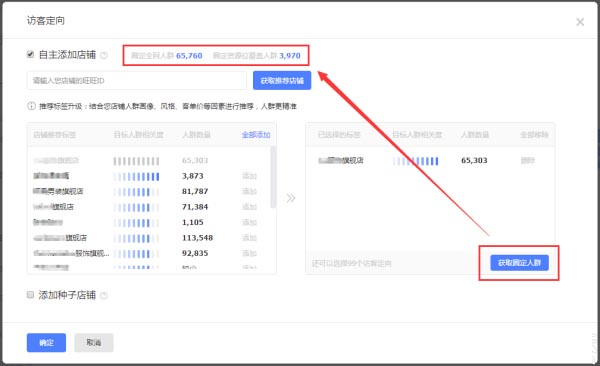Add the shop row with 81,787 people

249,191
